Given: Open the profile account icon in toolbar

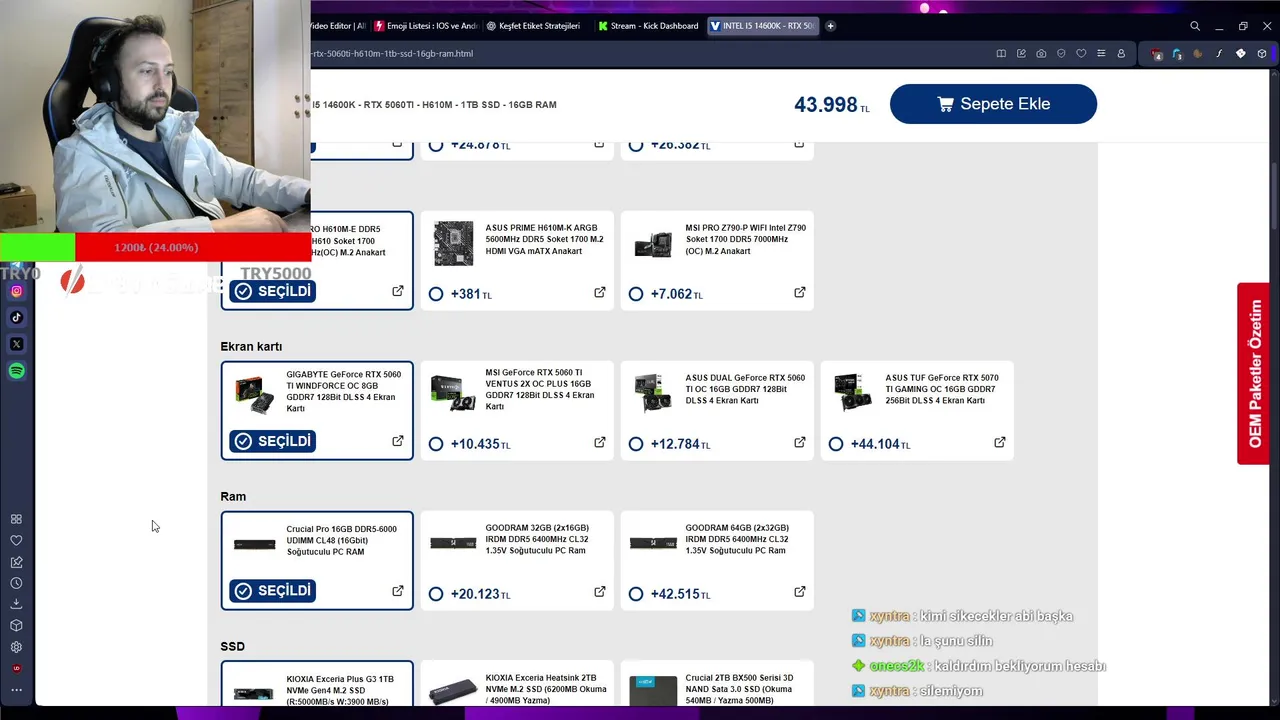Looking at the screenshot, I should 1121,53.
